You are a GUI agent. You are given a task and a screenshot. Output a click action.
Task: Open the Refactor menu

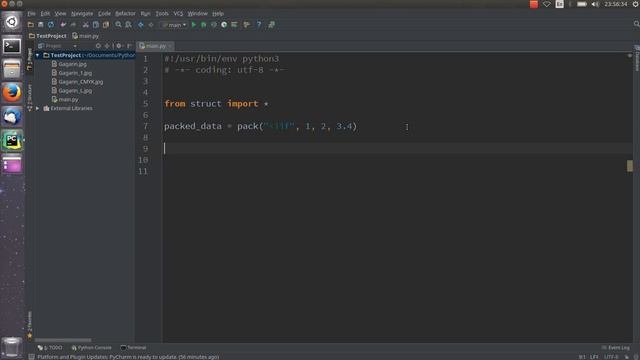[x=125, y=13]
